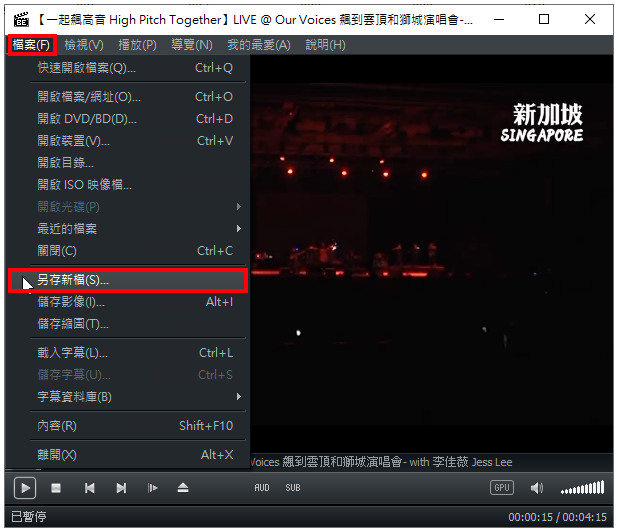The width and height of the screenshot is (618, 531).
Task: Open 內容(R) properties entry
Action: 129,426
